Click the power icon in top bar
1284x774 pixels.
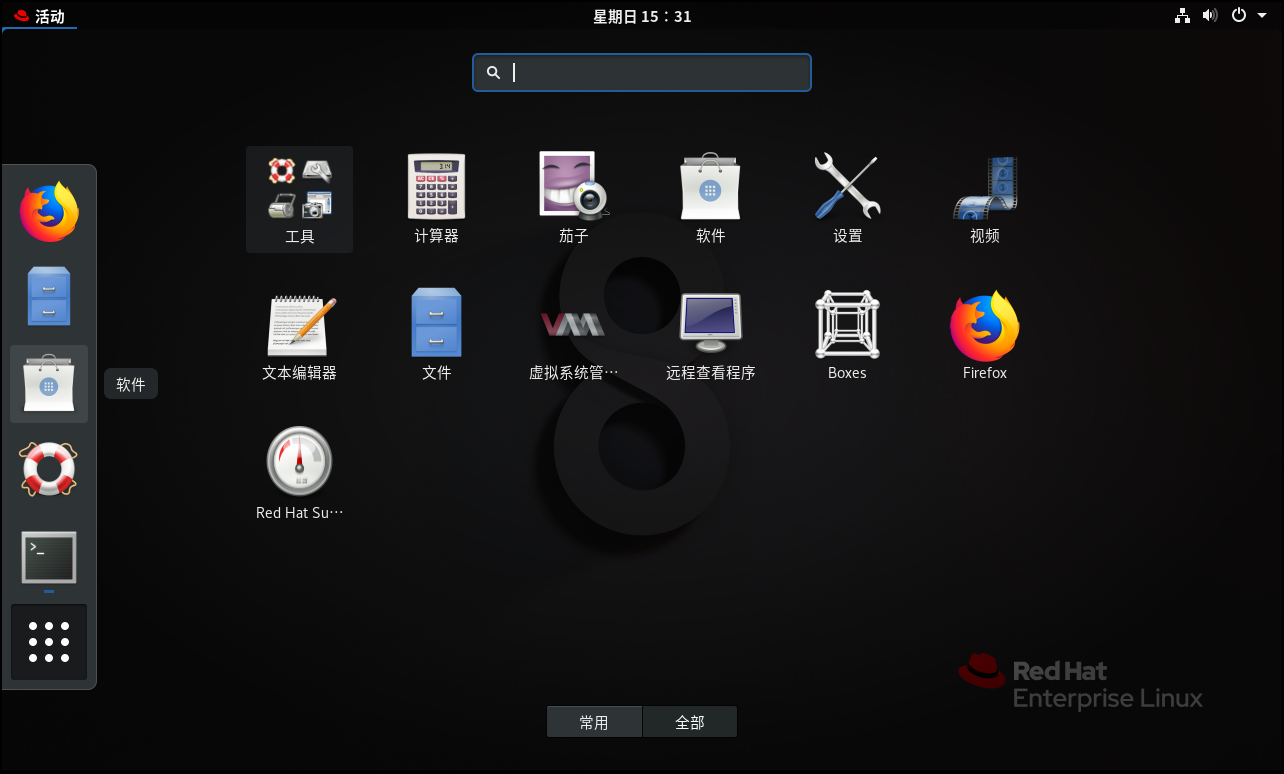(1239, 15)
